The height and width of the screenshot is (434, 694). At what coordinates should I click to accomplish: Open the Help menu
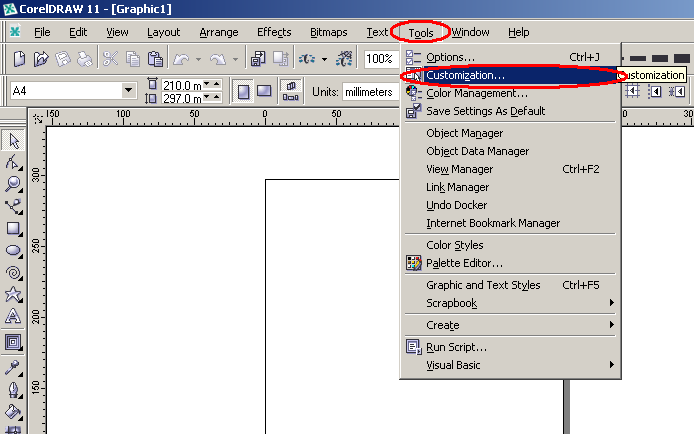[x=518, y=32]
